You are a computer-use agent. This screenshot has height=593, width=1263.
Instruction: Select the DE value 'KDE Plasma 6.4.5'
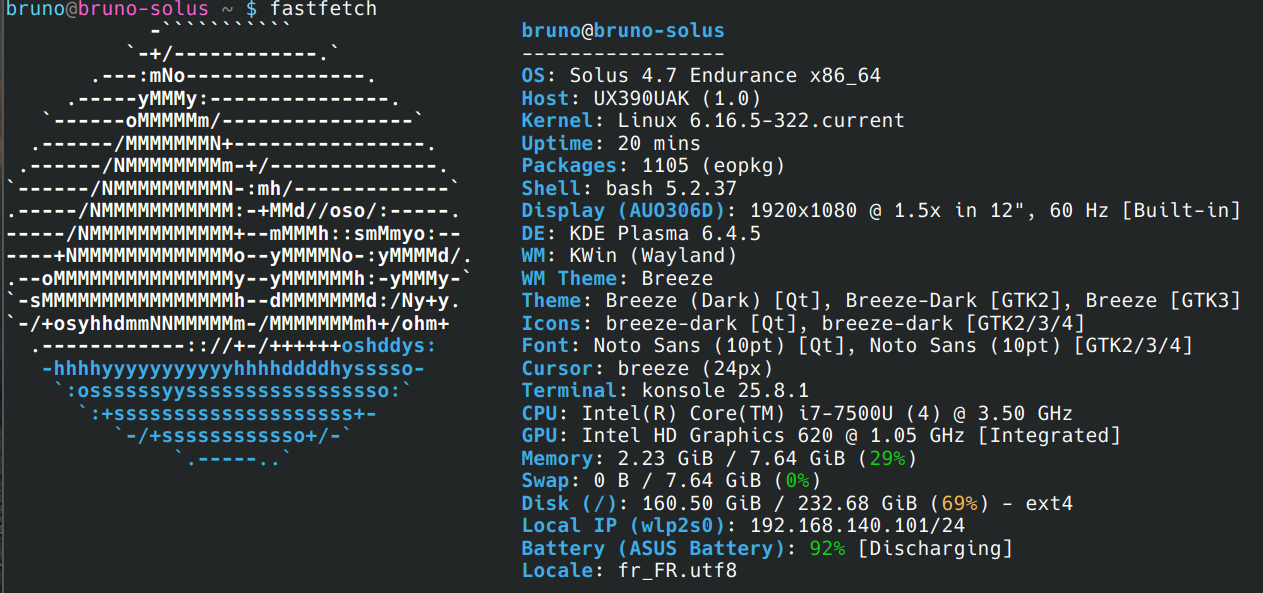click(665, 233)
